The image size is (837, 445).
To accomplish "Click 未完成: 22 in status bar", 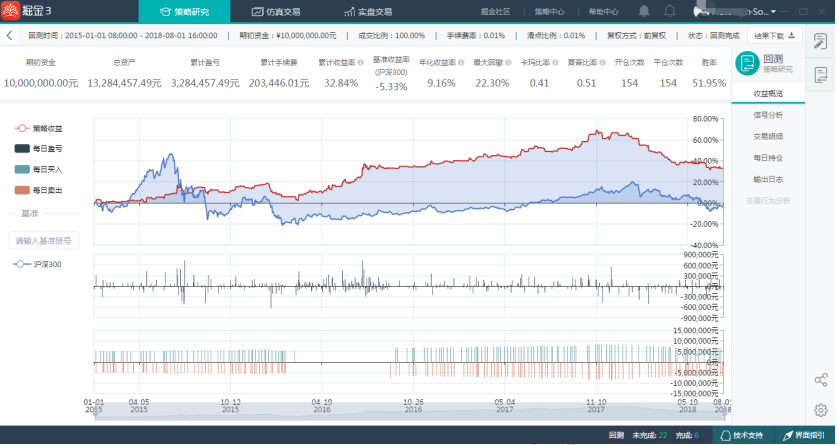I will click(650, 435).
